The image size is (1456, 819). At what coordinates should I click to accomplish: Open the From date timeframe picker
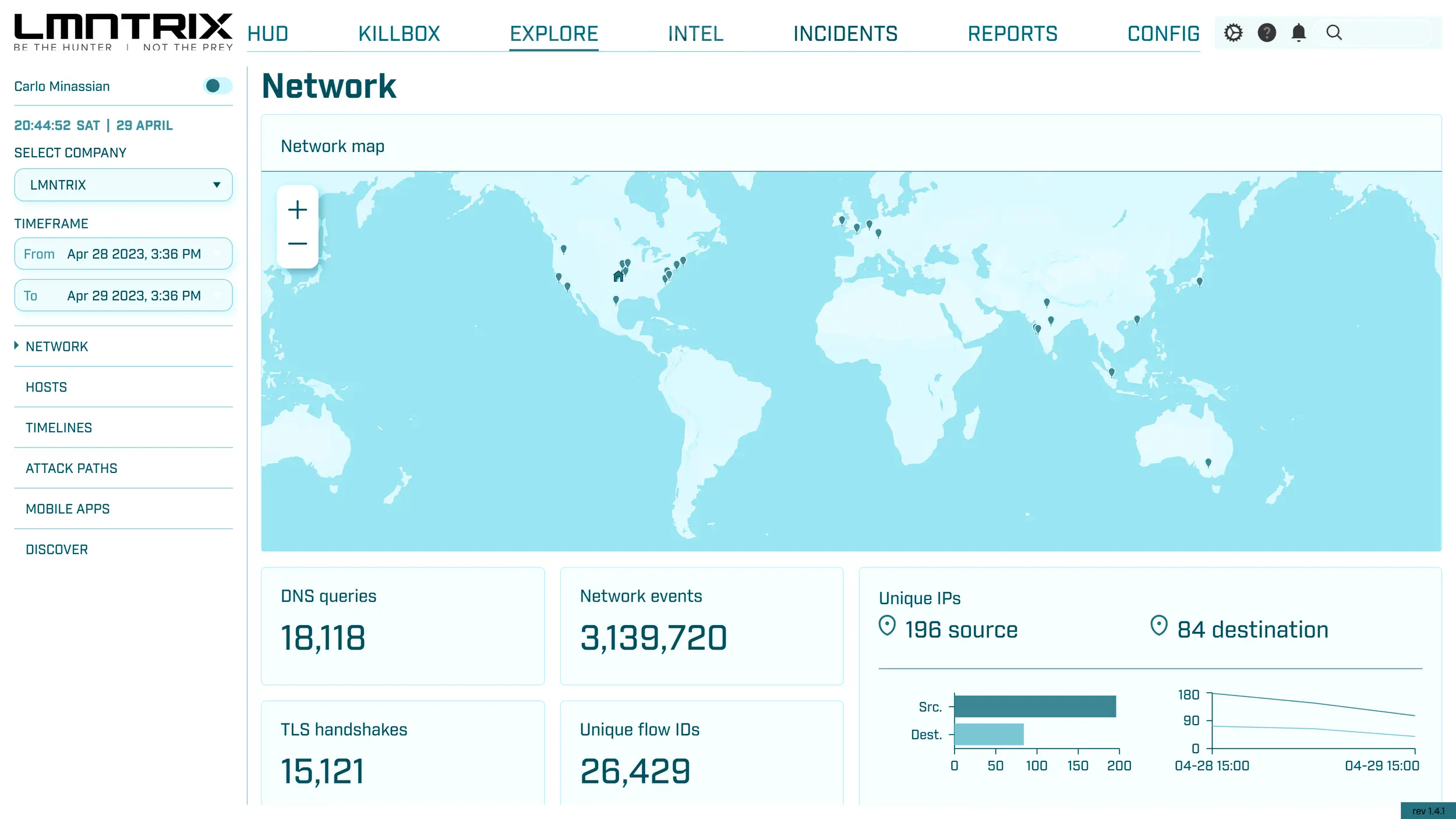pyautogui.click(x=123, y=254)
